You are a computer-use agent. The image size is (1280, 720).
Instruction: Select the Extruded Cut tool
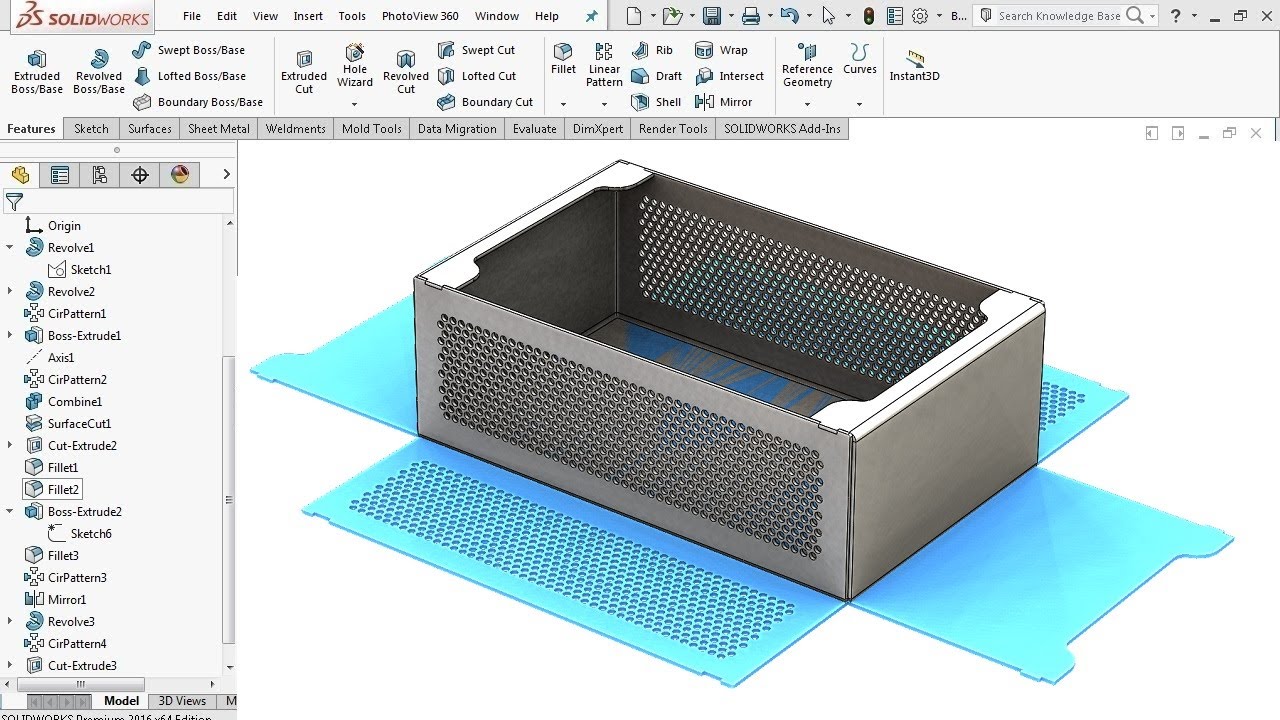pos(304,72)
